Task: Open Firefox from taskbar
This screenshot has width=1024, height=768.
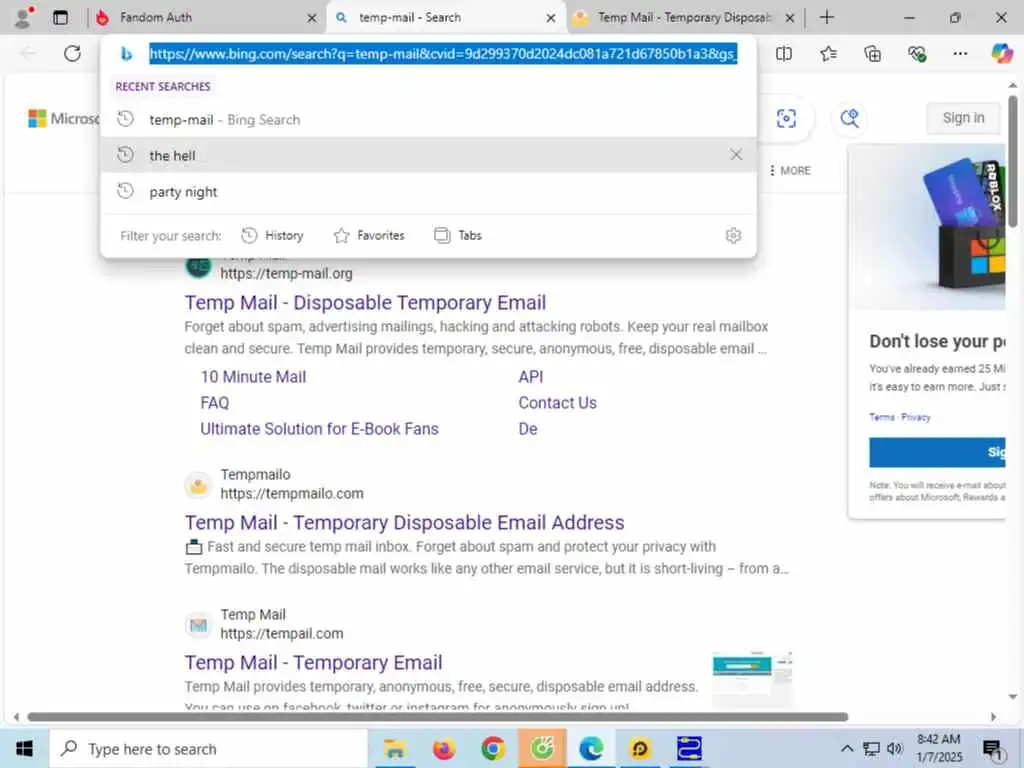Action: click(444, 749)
